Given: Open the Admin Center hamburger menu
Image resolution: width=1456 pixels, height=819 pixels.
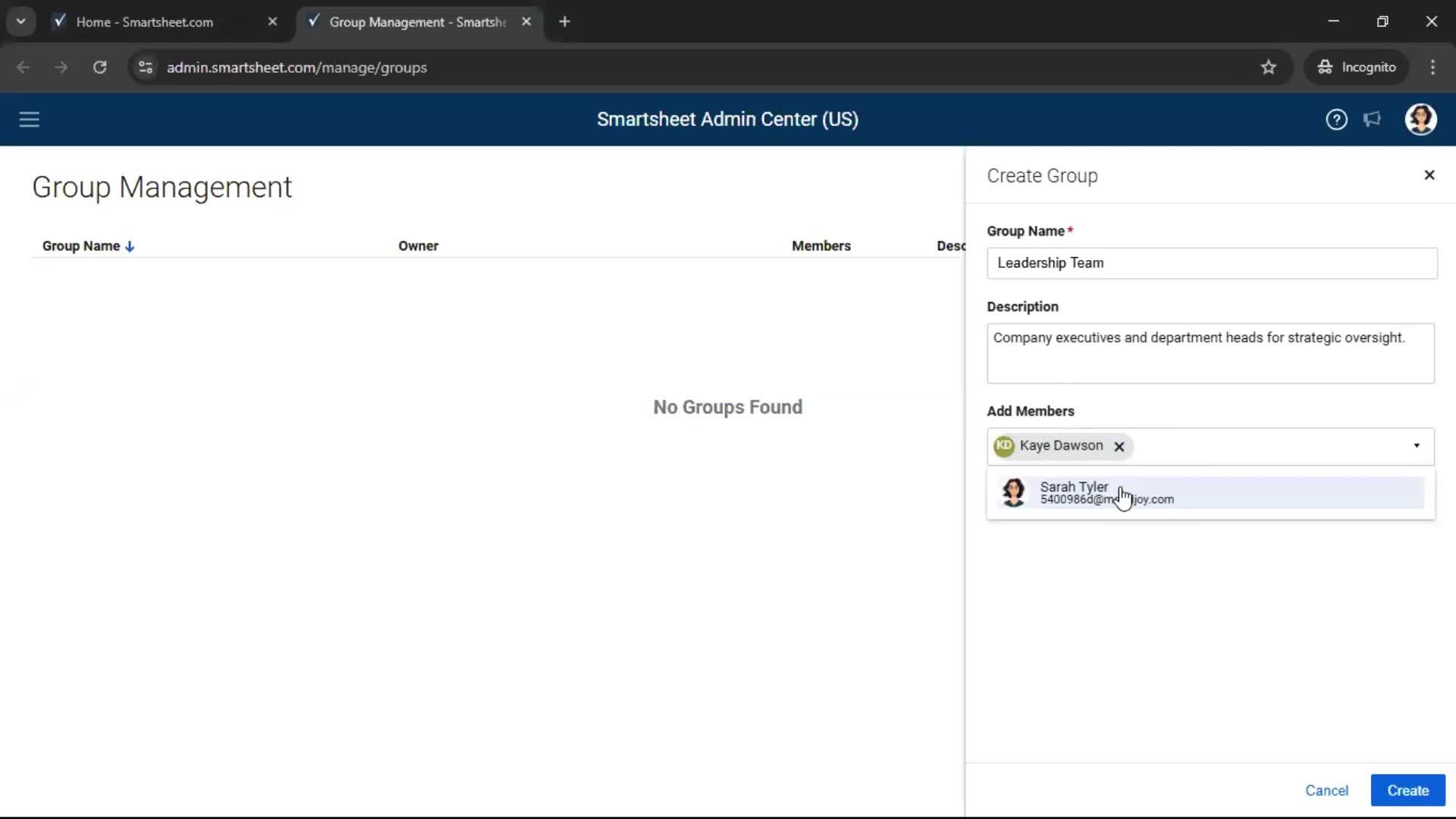Looking at the screenshot, I should [x=29, y=119].
